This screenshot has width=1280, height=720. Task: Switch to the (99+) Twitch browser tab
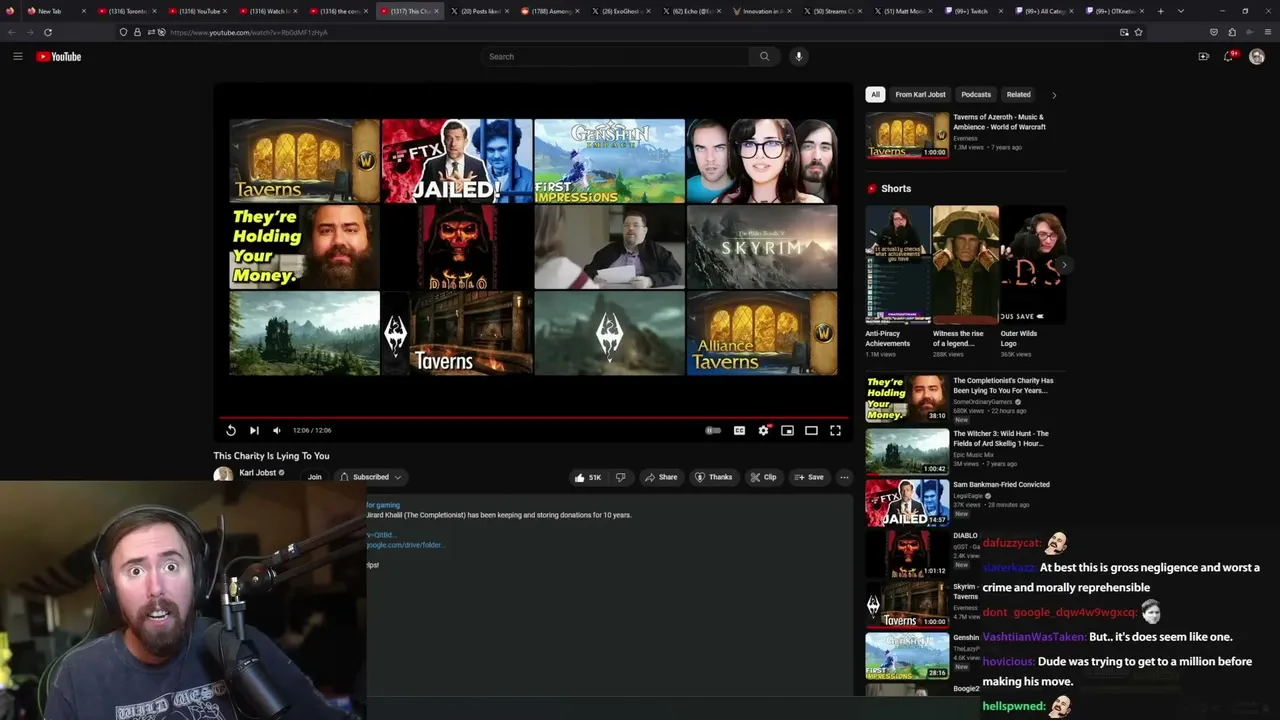[972, 11]
